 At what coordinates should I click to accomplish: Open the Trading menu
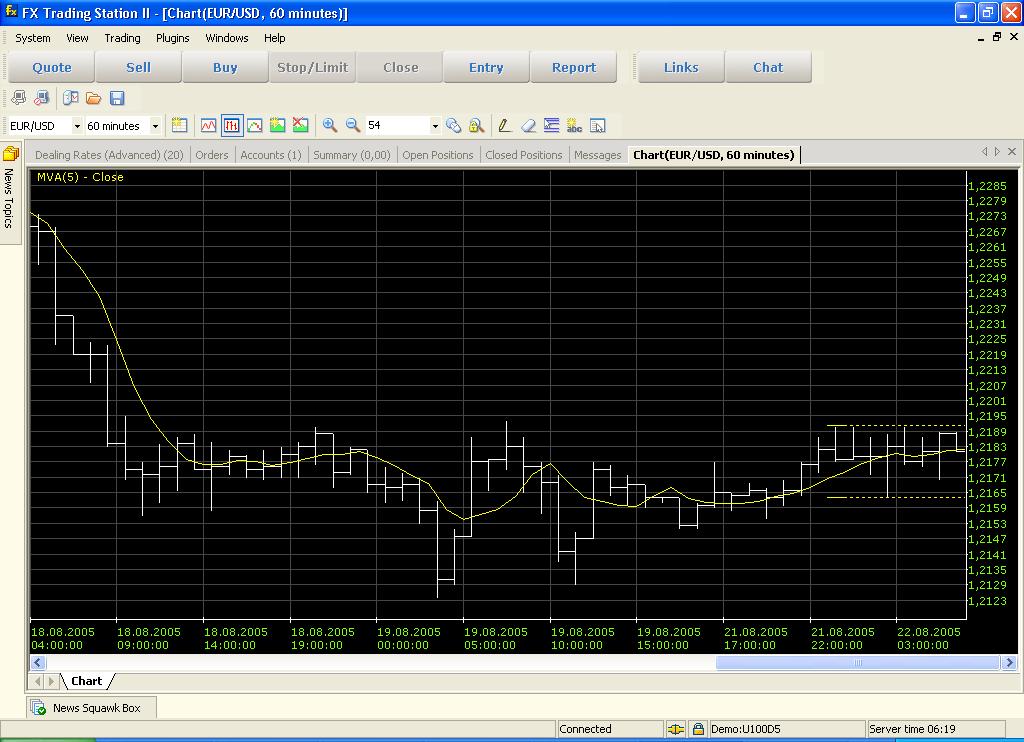(122, 38)
